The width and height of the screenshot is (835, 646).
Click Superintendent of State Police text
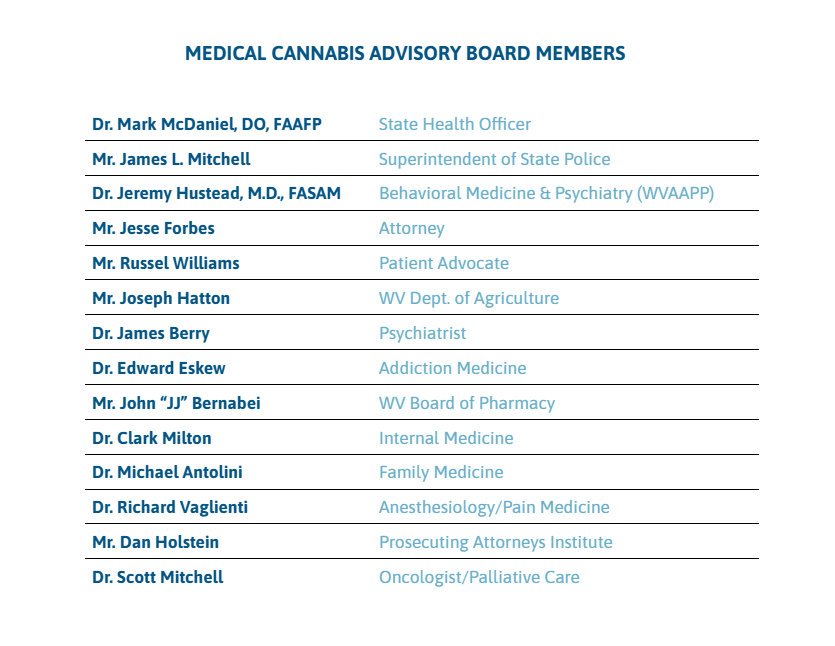pyautogui.click(x=494, y=159)
